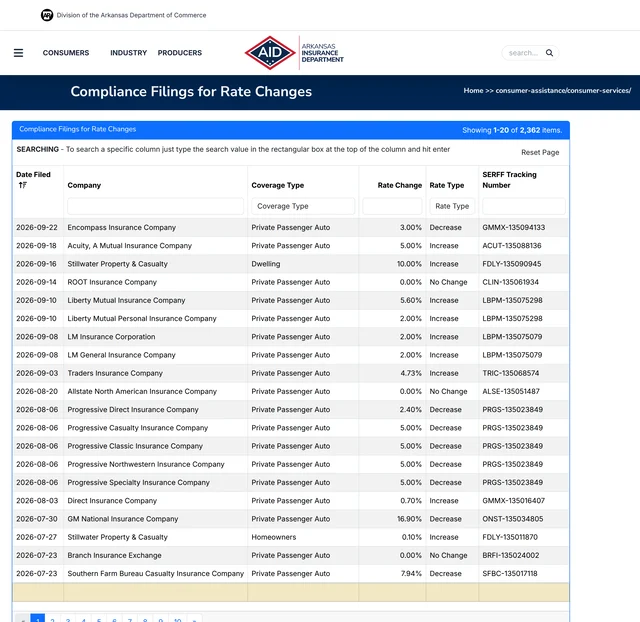
Task: Click Allstate North American Insurance Company
Action: (x=142, y=391)
